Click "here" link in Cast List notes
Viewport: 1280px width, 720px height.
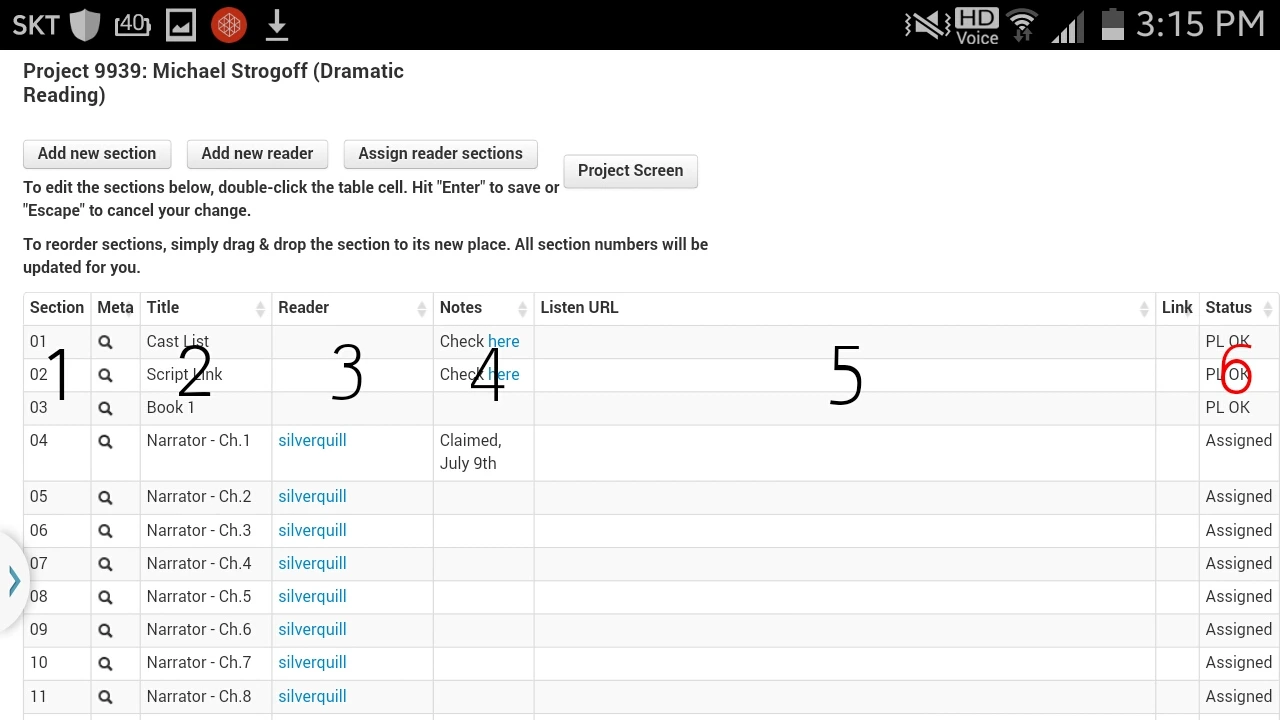click(504, 341)
